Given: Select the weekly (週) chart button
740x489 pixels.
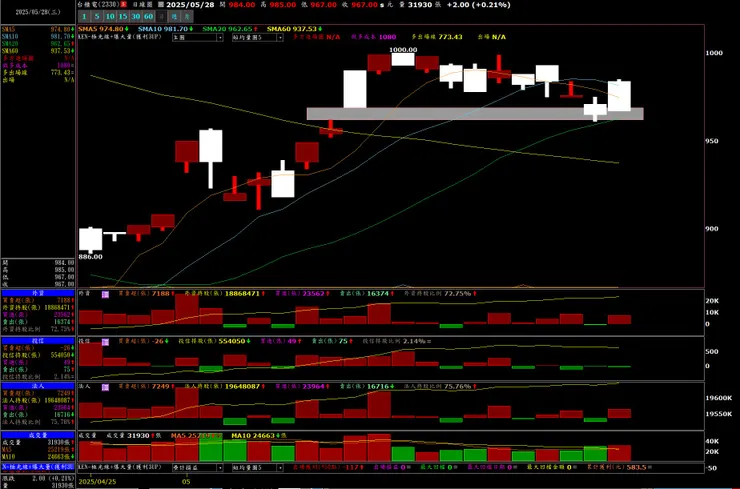Looking at the screenshot, I should 174,17.
